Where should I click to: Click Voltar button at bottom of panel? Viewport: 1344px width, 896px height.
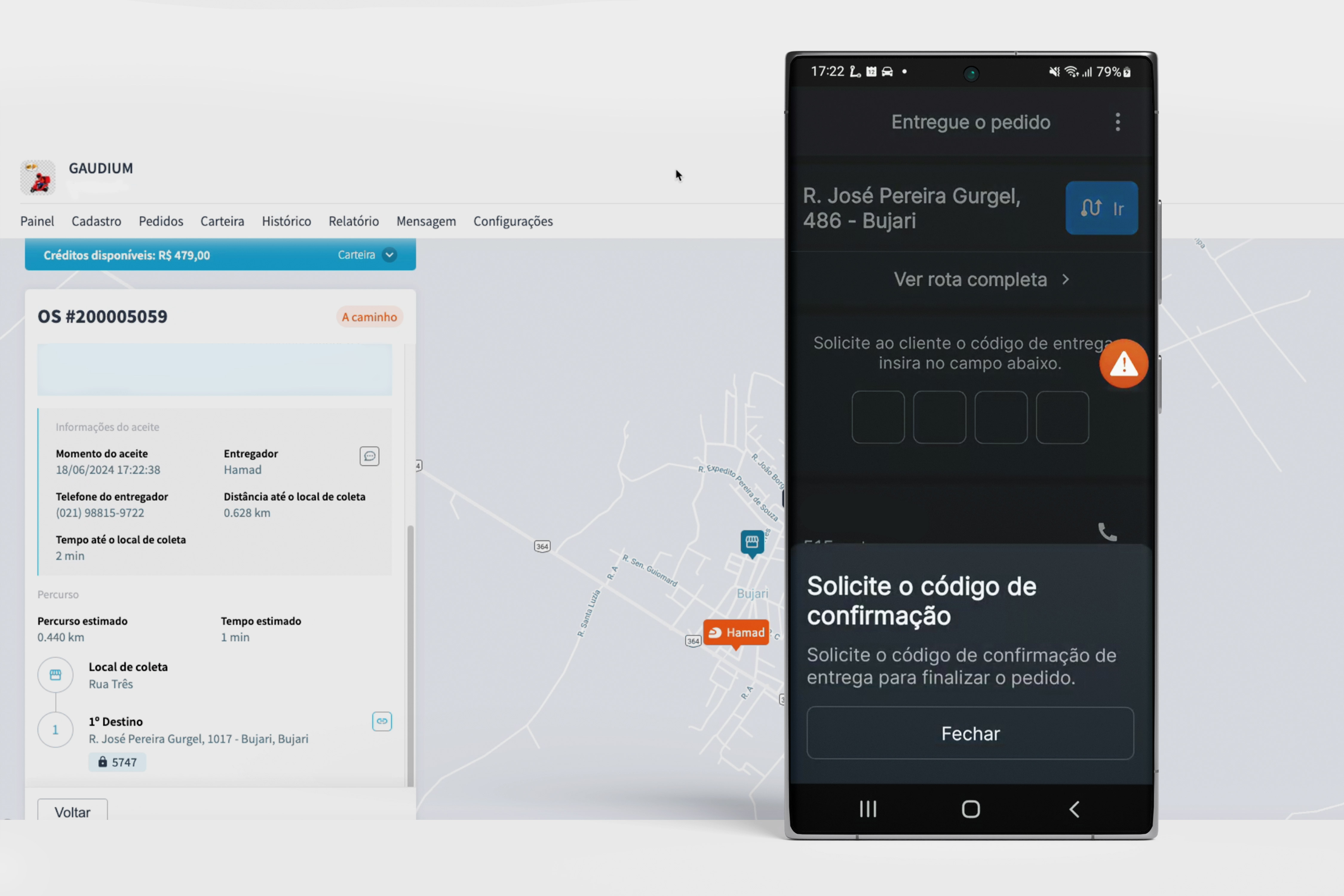pos(72,811)
